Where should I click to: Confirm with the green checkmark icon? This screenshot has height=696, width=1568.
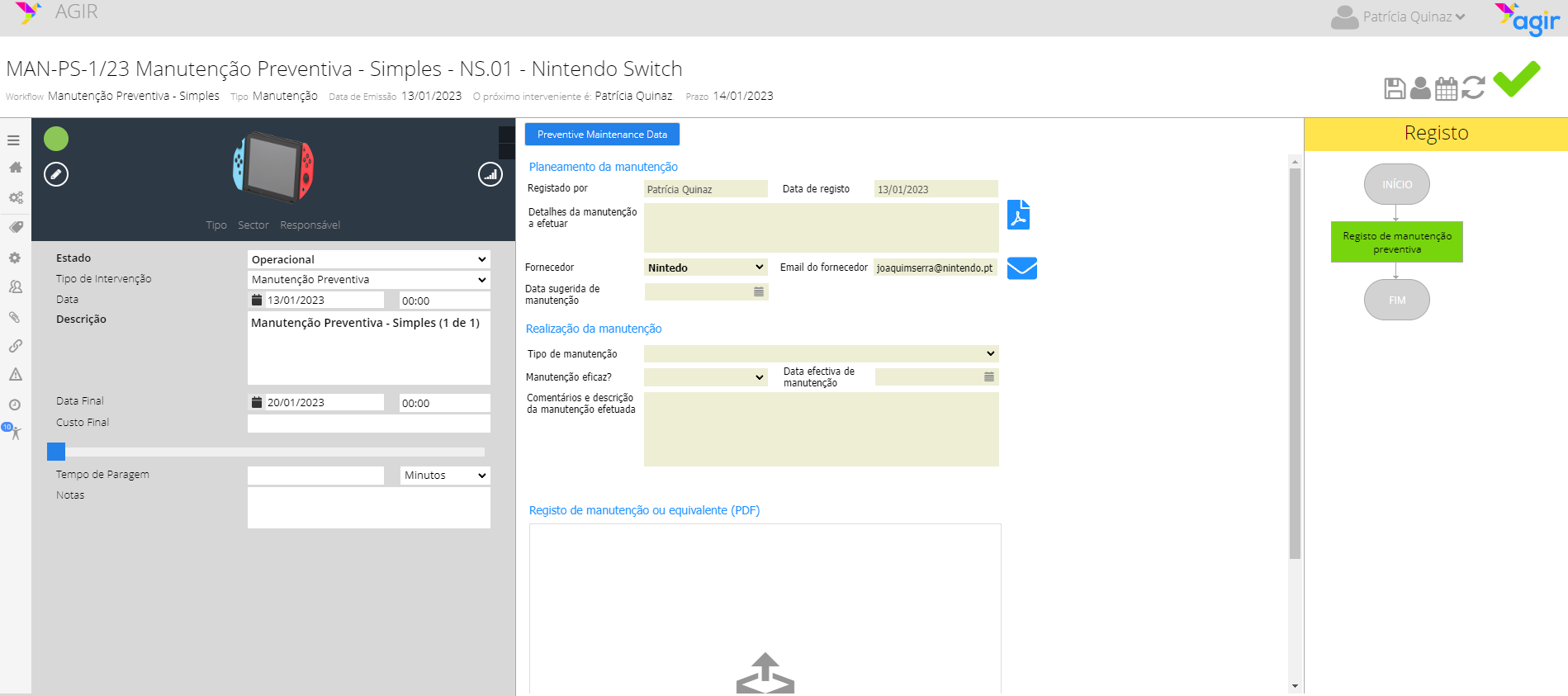click(x=1517, y=79)
